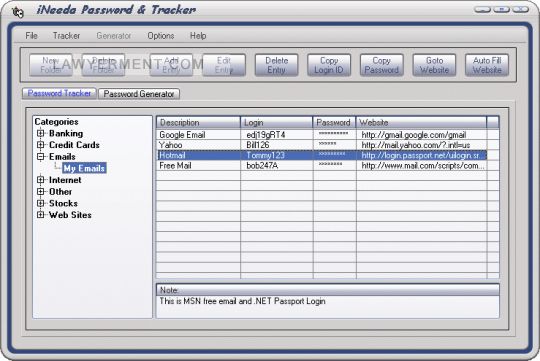Image resolution: width=540 pixels, height=361 pixels.
Task: Sort by the Password column header
Action: (334, 123)
